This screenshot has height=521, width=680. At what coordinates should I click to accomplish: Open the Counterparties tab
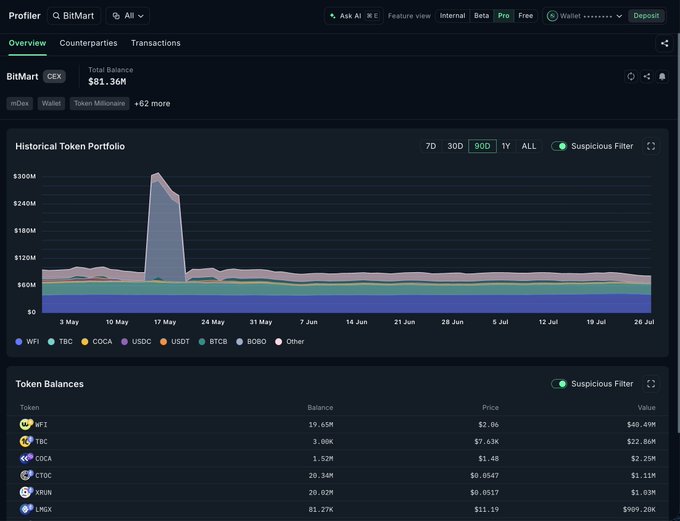pos(88,43)
